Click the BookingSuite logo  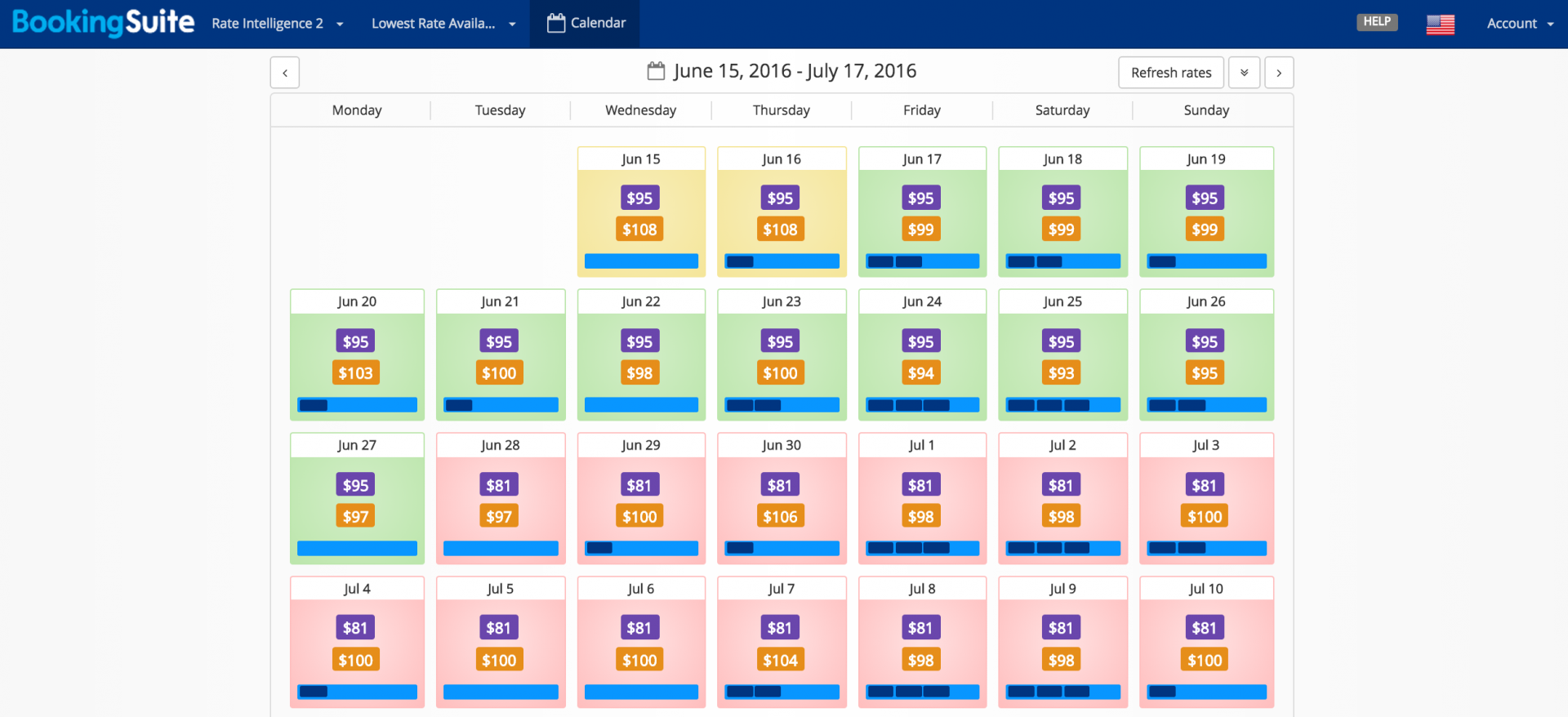(103, 23)
